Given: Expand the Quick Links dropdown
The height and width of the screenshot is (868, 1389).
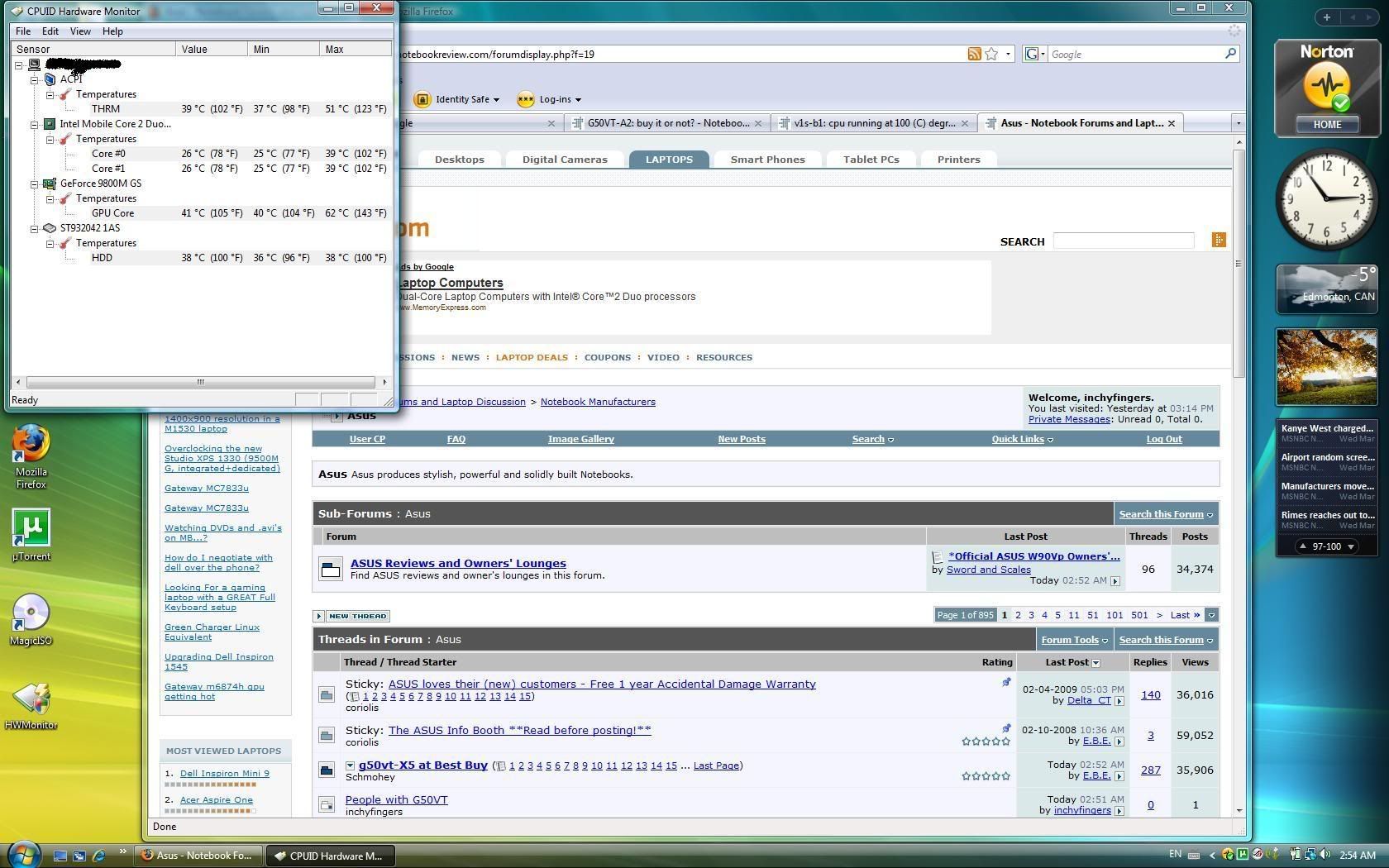Looking at the screenshot, I should click(x=1022, y=439).
